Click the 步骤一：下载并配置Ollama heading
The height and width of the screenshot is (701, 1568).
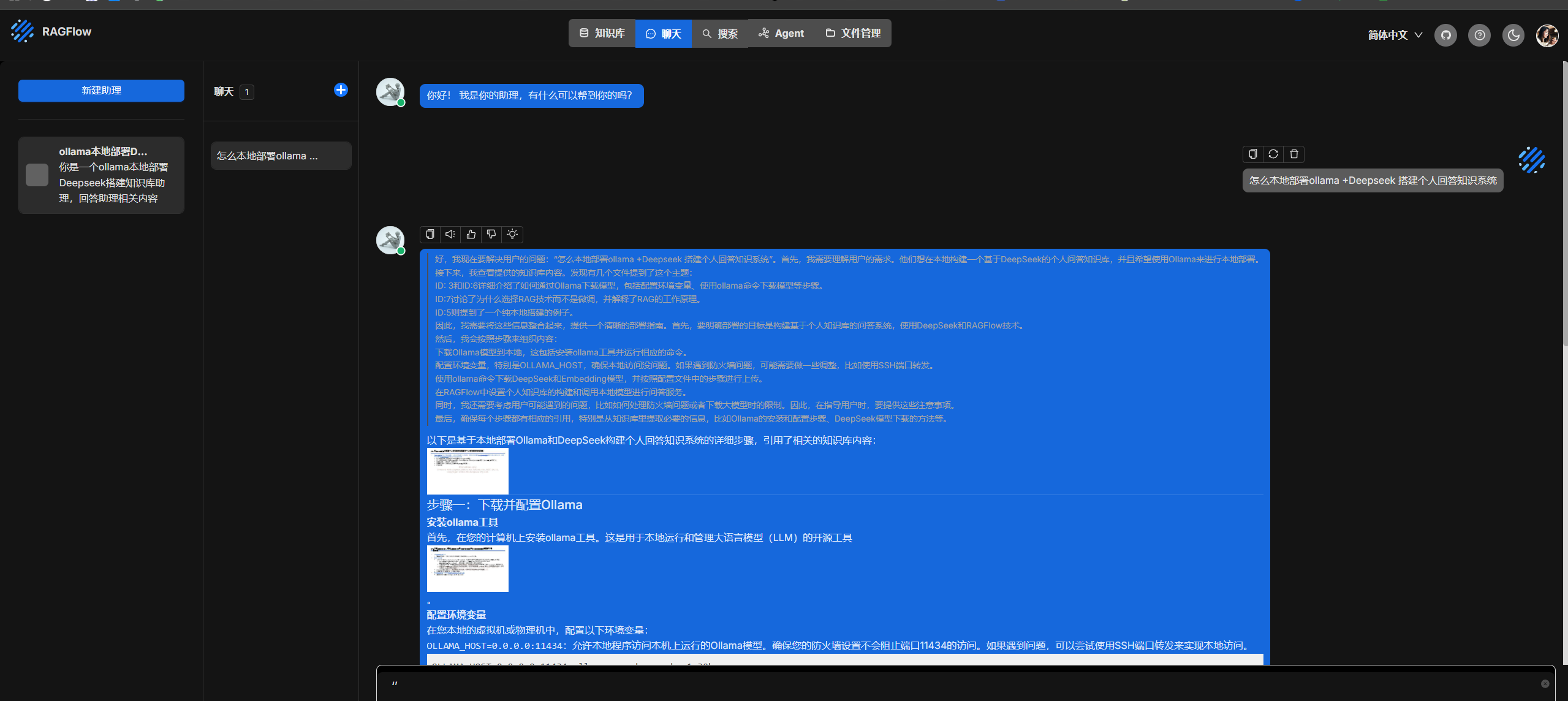pyautogui.click(x=504, y=505)
